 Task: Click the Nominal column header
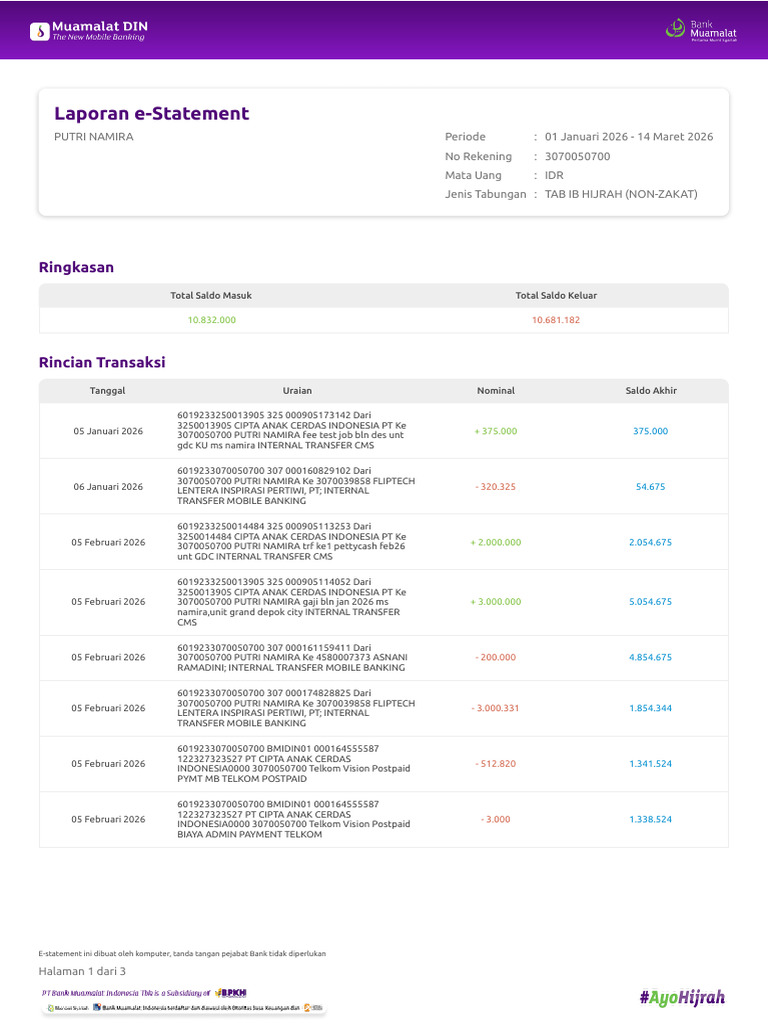tap(496, 391)
